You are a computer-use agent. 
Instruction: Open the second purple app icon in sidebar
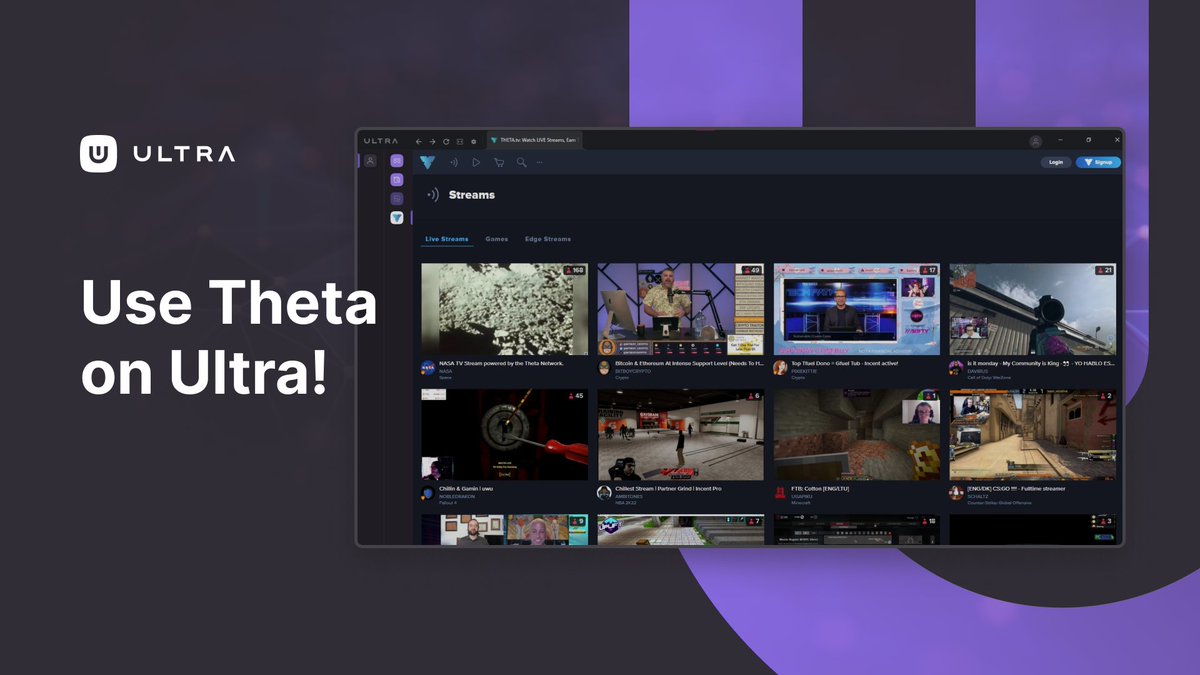[397, 180]
